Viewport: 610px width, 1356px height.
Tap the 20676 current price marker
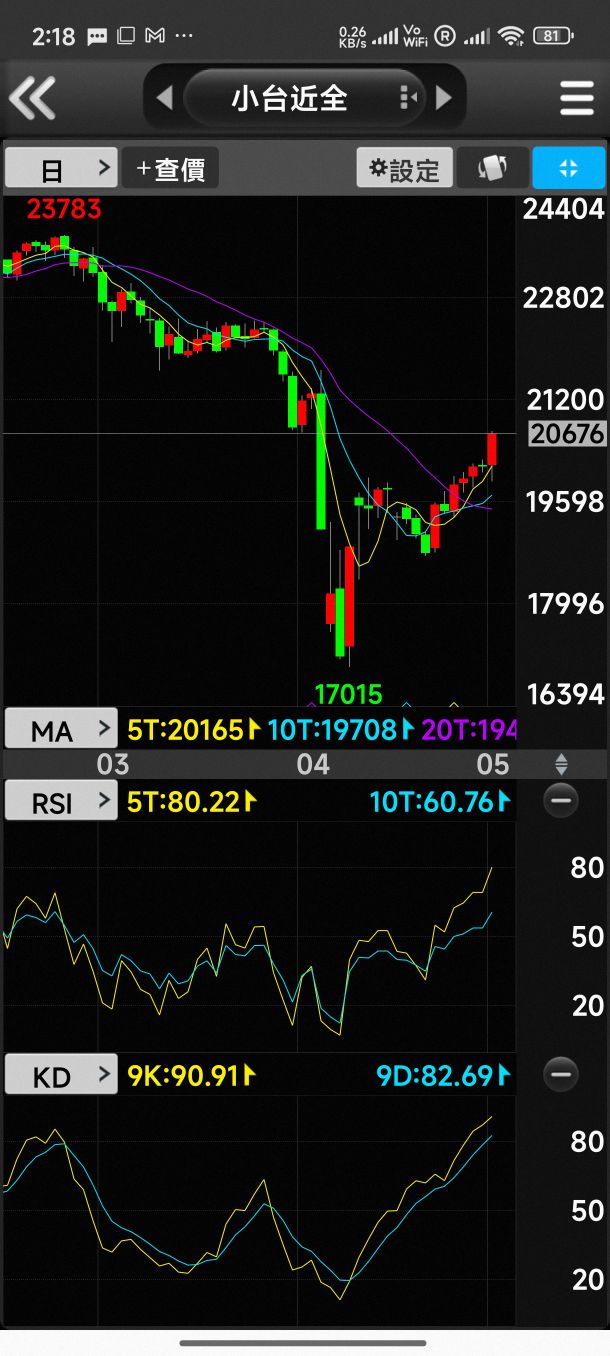pyautogui.click(x=567, y=433)
